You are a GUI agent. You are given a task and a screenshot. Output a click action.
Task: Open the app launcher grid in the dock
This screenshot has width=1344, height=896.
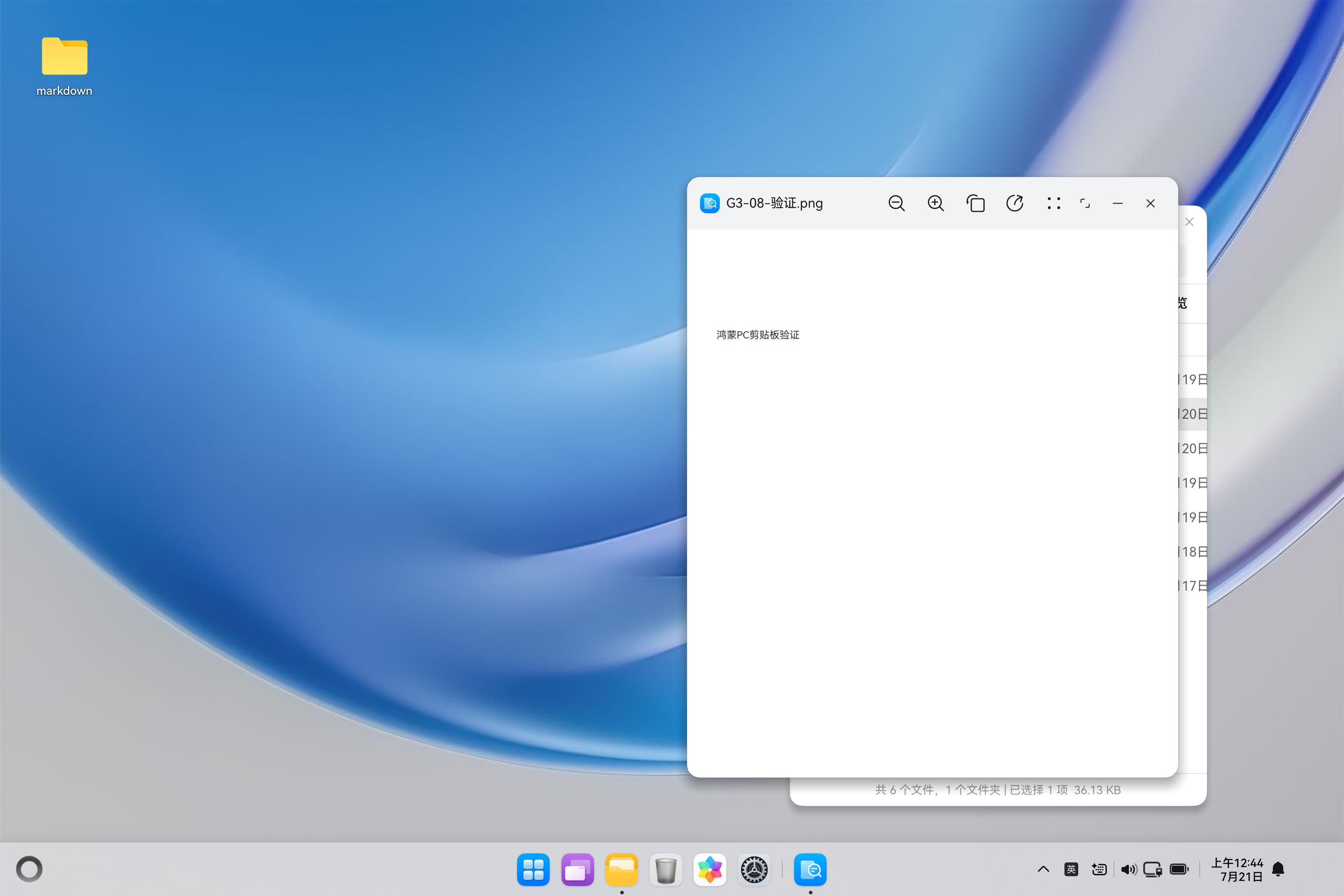pyautogui.click(x=533, y=870)
